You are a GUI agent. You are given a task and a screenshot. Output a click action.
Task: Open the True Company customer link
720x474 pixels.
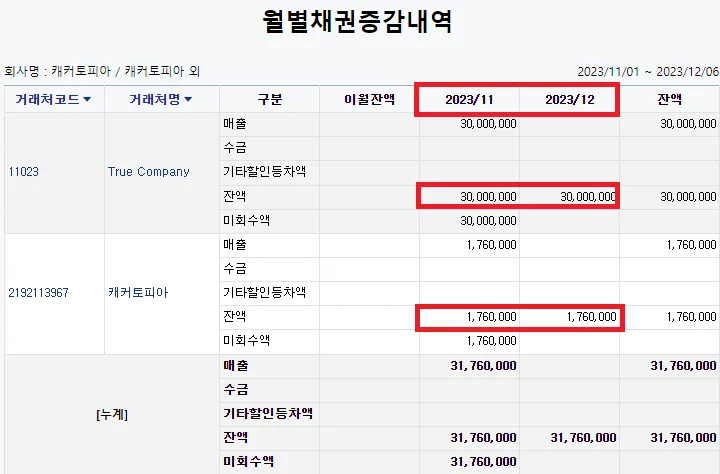click(148, 172)
